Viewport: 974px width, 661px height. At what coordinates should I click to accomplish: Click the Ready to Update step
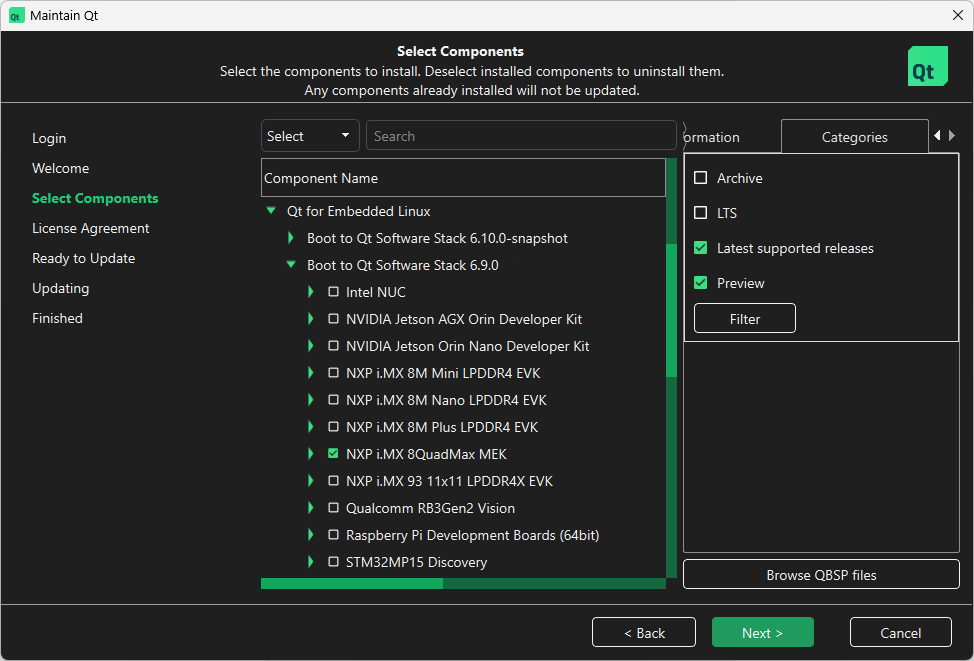pyautogui.click(x=83, y=258)
